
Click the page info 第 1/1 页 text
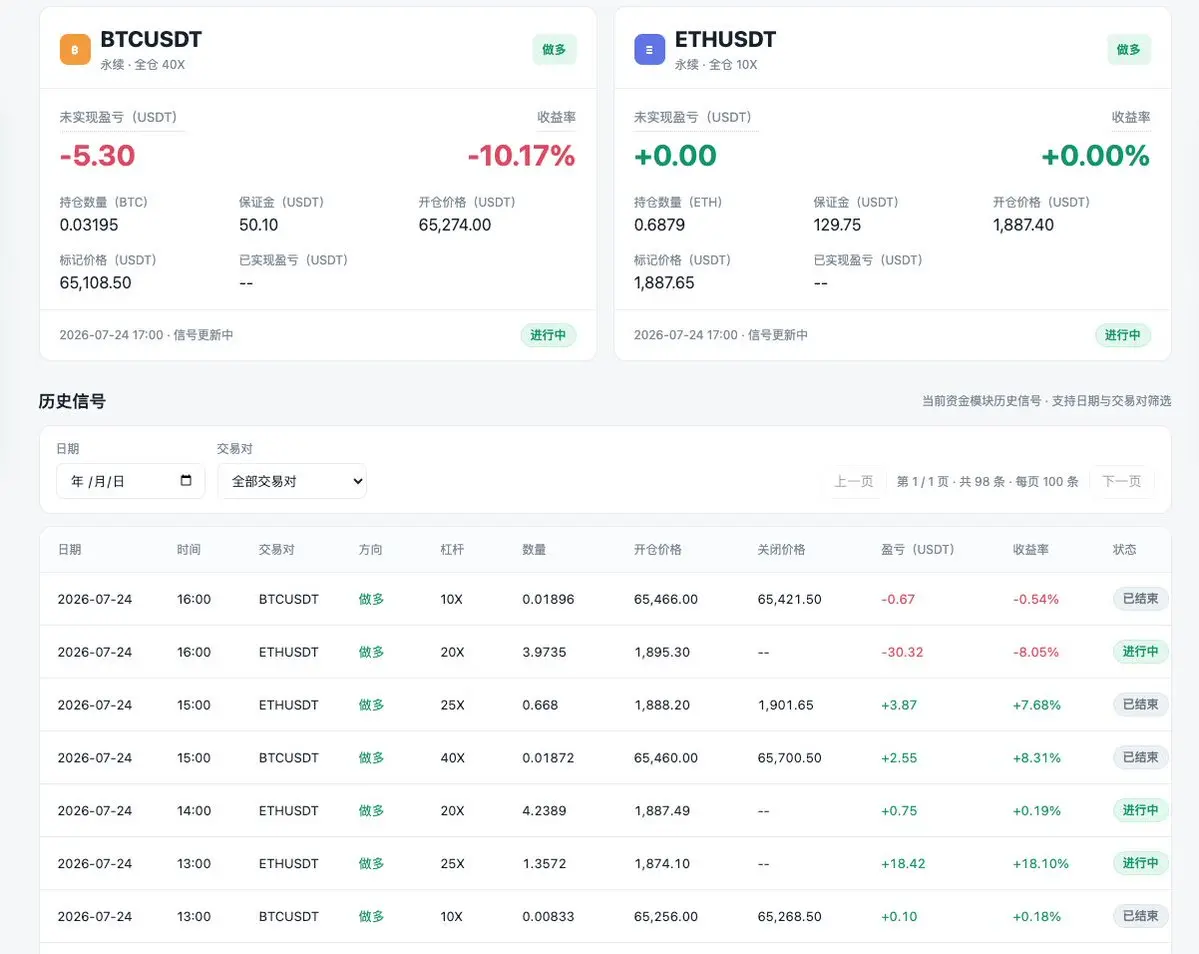click(x=923, y=482)
